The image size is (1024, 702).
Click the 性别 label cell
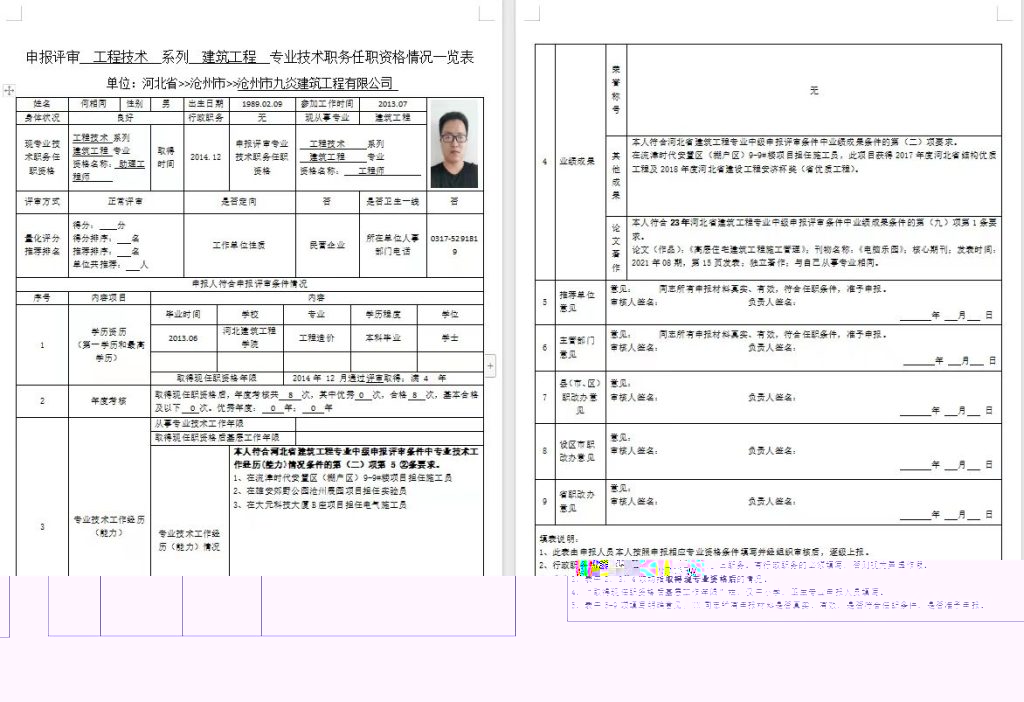(135, 104)
